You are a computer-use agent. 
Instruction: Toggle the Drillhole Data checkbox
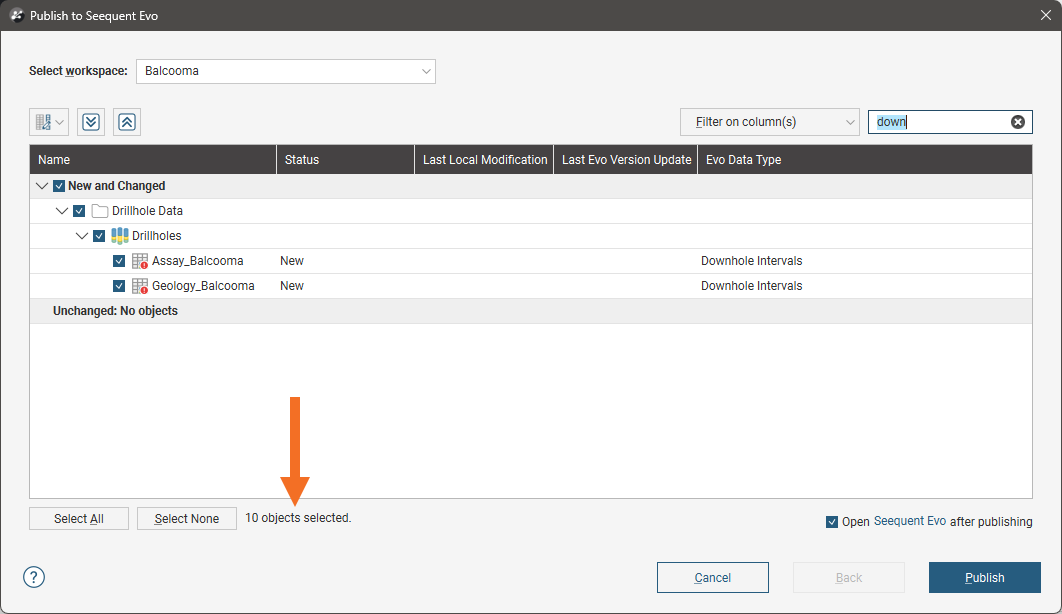[79, 211]
